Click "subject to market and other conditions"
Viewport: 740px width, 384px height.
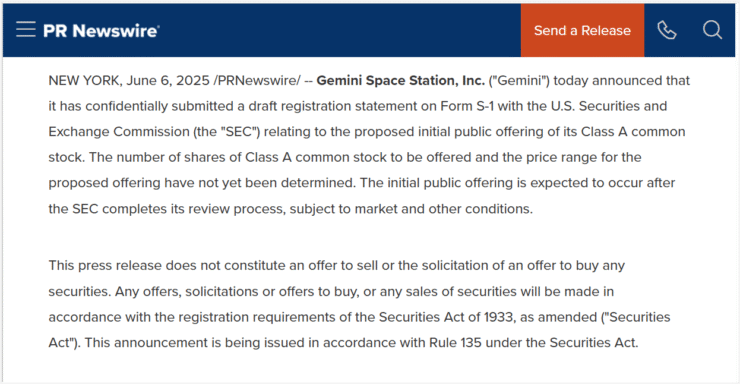pos(411,209)
